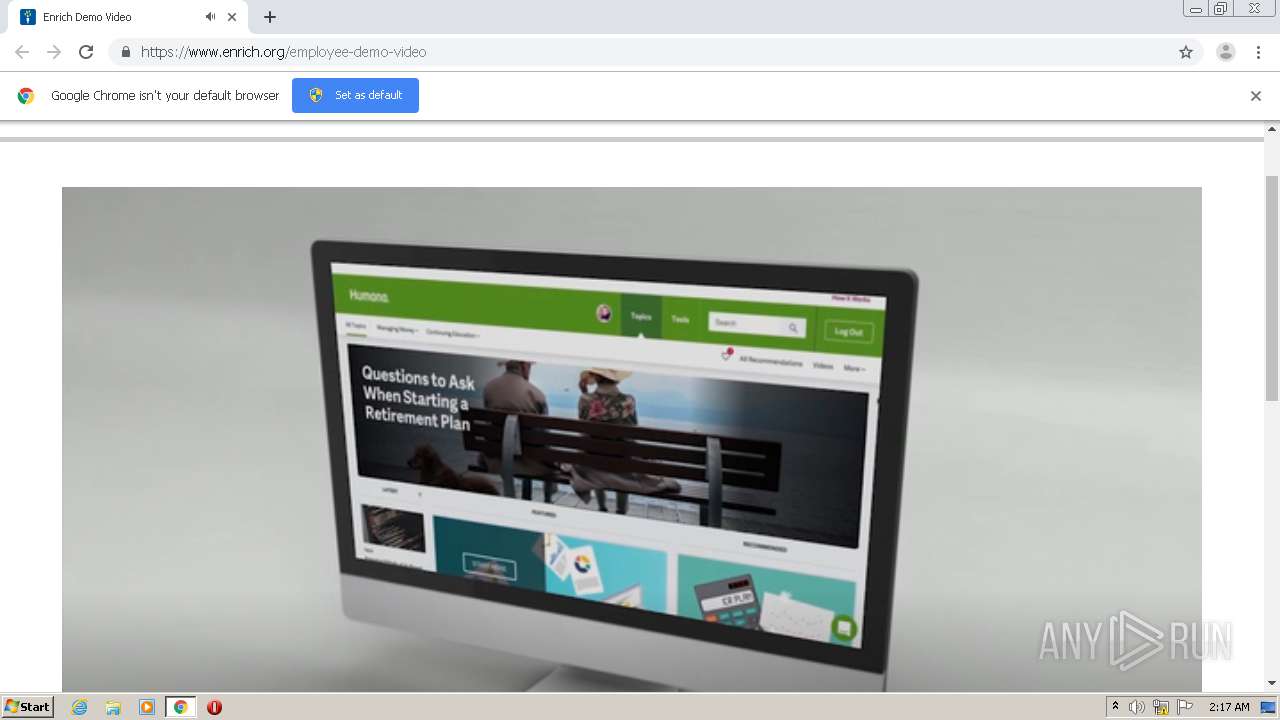Click the Enrich demo video player
This screenshot has height=720, width=1280.
632,438
